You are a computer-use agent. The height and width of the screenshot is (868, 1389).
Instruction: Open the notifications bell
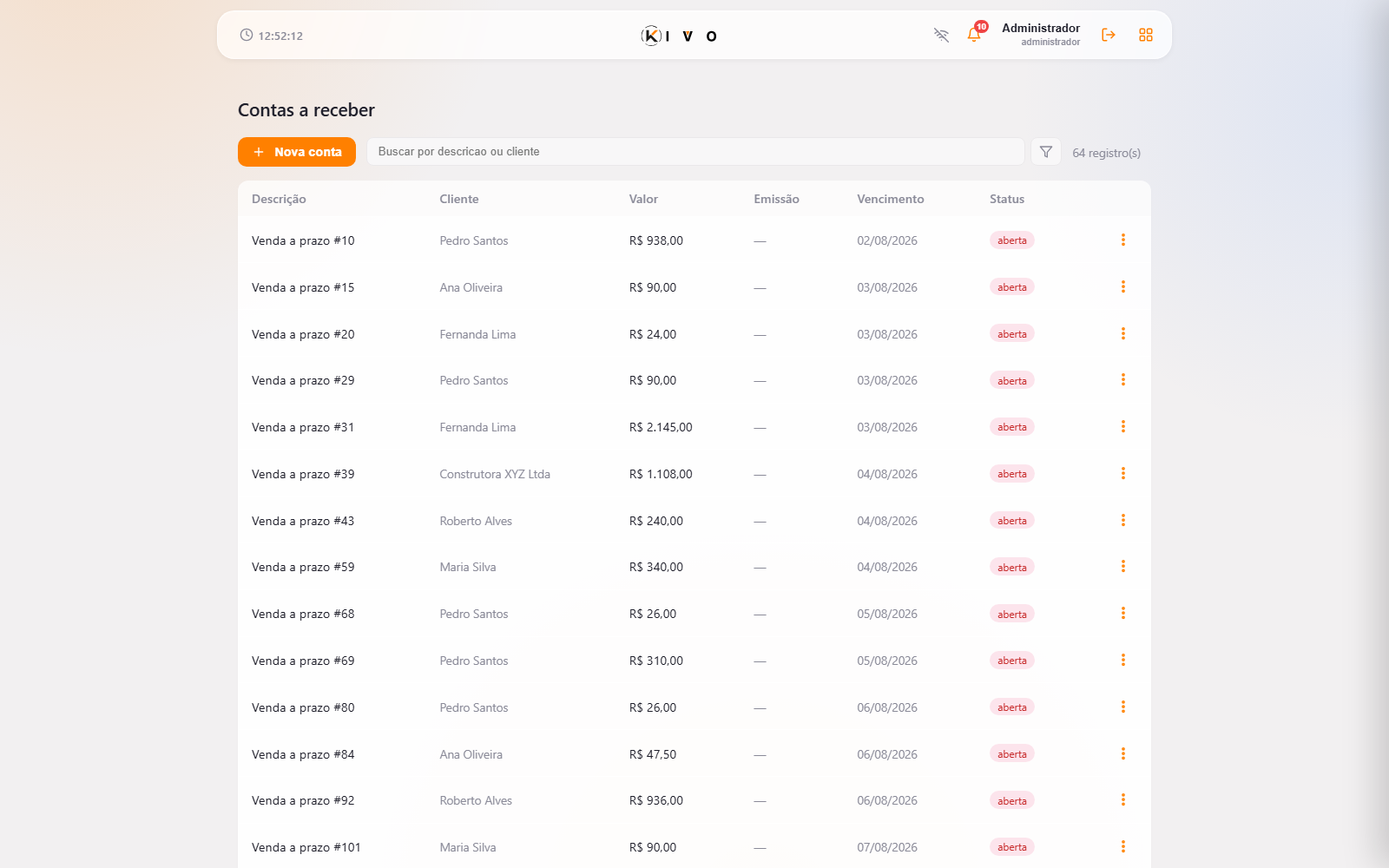974,35
